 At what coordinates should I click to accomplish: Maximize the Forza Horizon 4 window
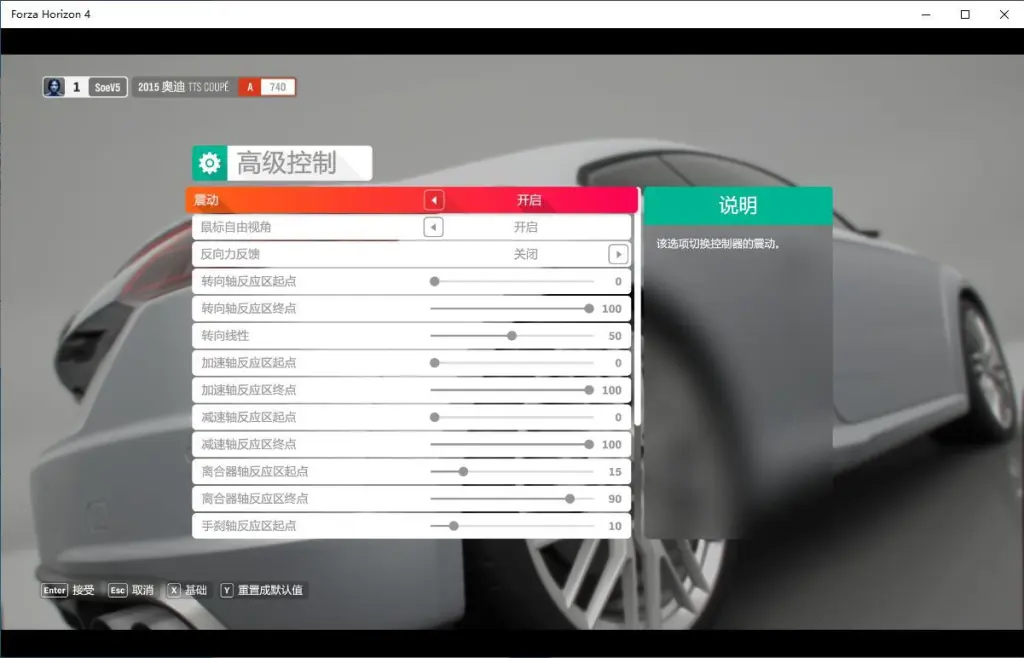(965, 14)
